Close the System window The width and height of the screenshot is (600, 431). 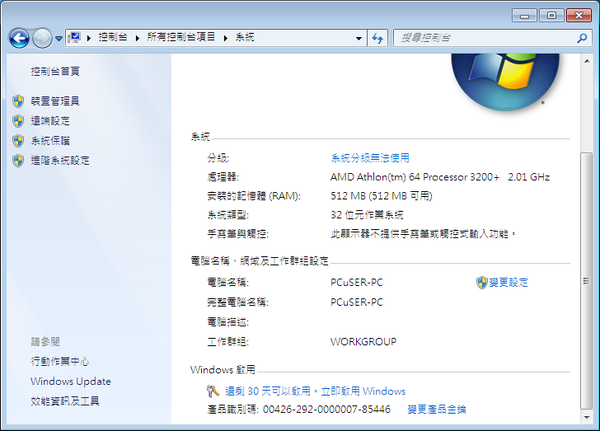point(579,15)
